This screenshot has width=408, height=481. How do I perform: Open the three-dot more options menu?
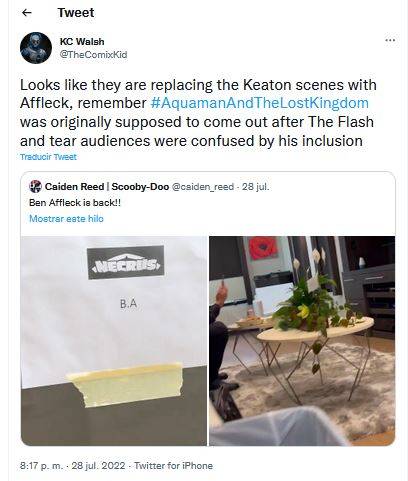coord(390,40)
